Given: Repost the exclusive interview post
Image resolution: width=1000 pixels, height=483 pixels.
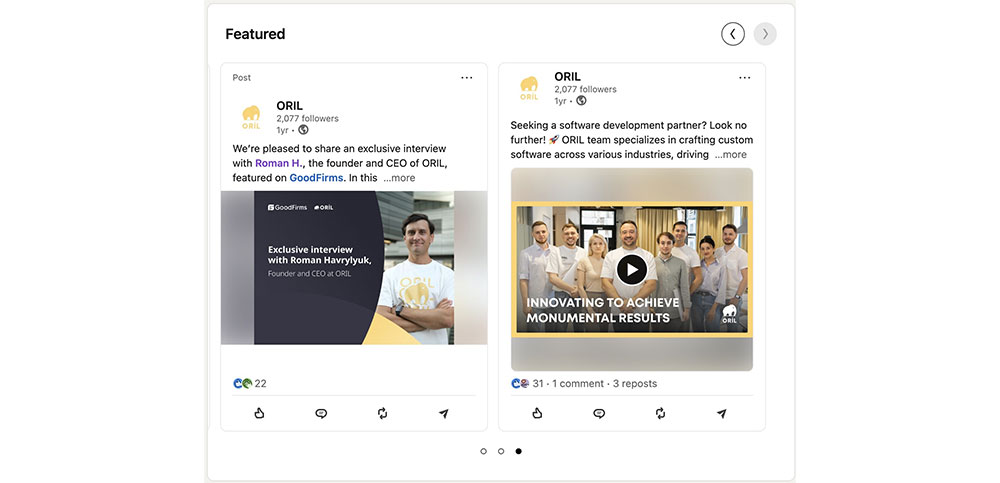Looking at the screenshot, I should [382, 413].
